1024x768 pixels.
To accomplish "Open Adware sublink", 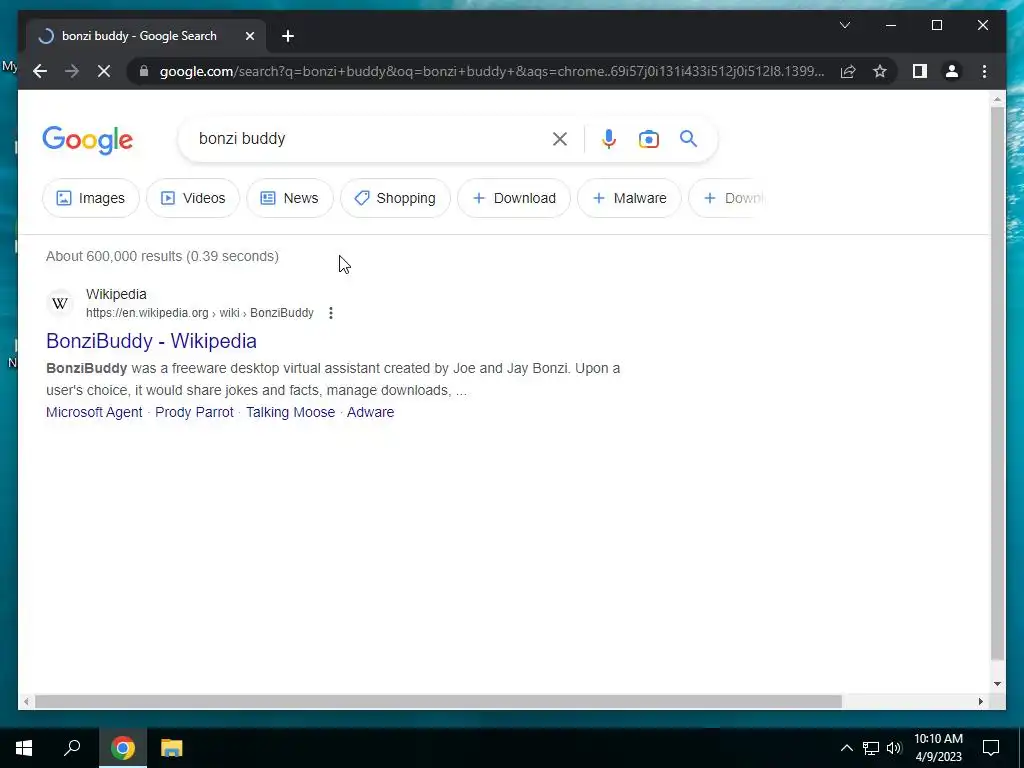I will (370, 412).
